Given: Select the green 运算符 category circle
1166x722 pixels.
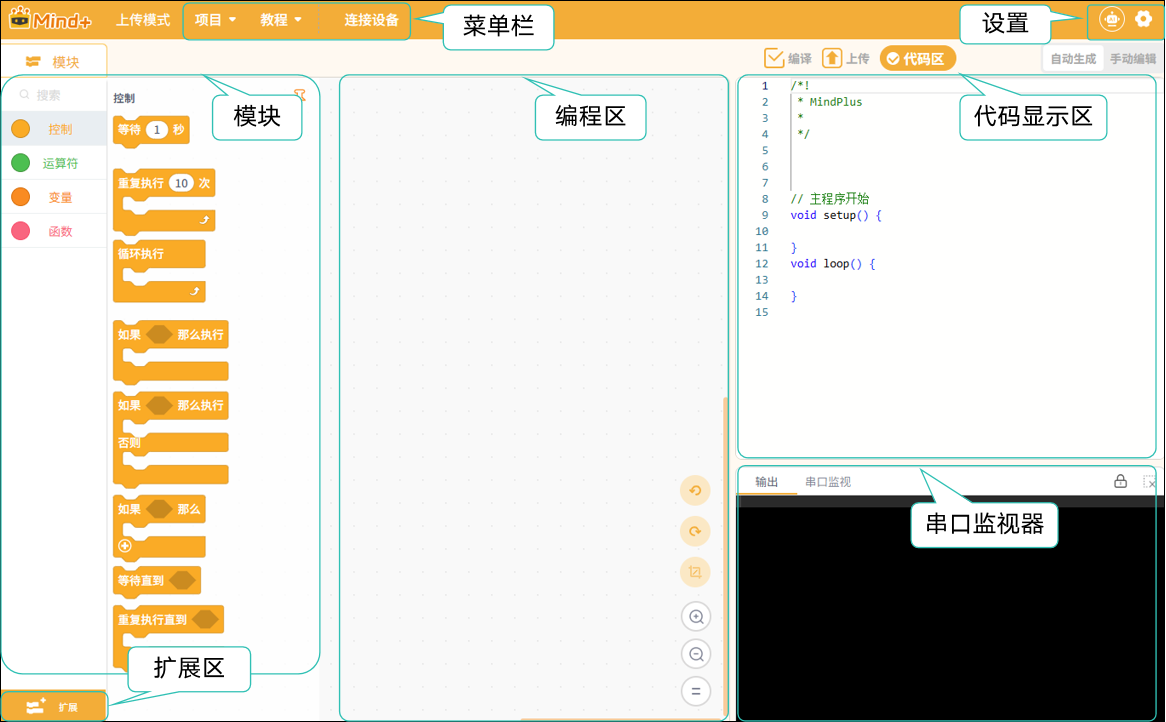Looking at the screenshot, I should 21,163.
